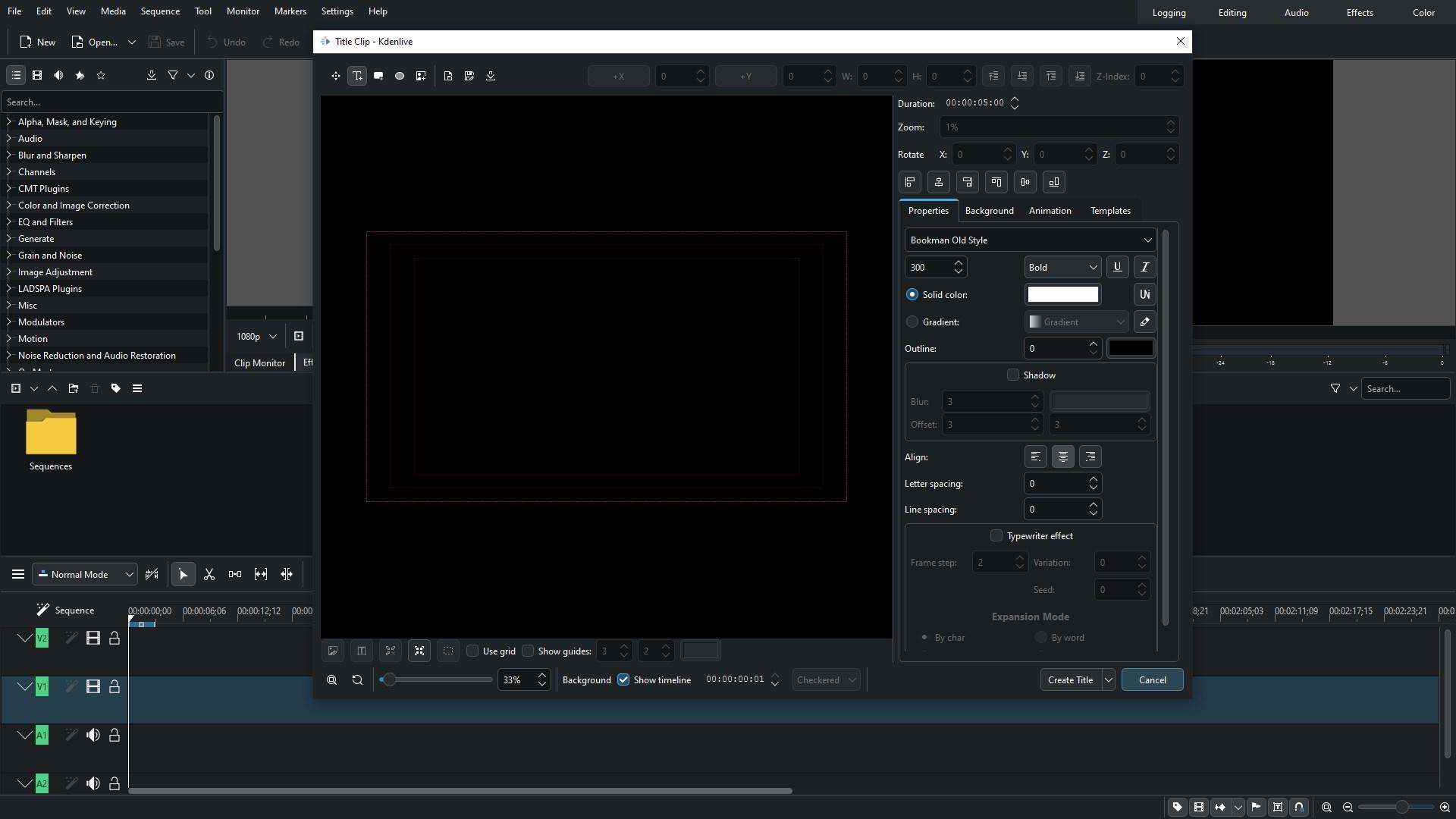This screenshot has height=819, width=1456.
Task: Uncheck the Show timeline checkbox
Action: point(623,679)
